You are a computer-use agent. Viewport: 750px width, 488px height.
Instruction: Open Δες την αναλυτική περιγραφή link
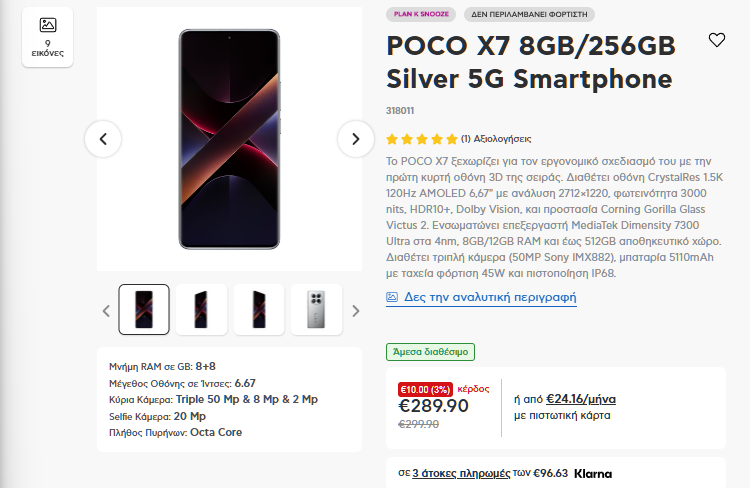tap(490, 297)
